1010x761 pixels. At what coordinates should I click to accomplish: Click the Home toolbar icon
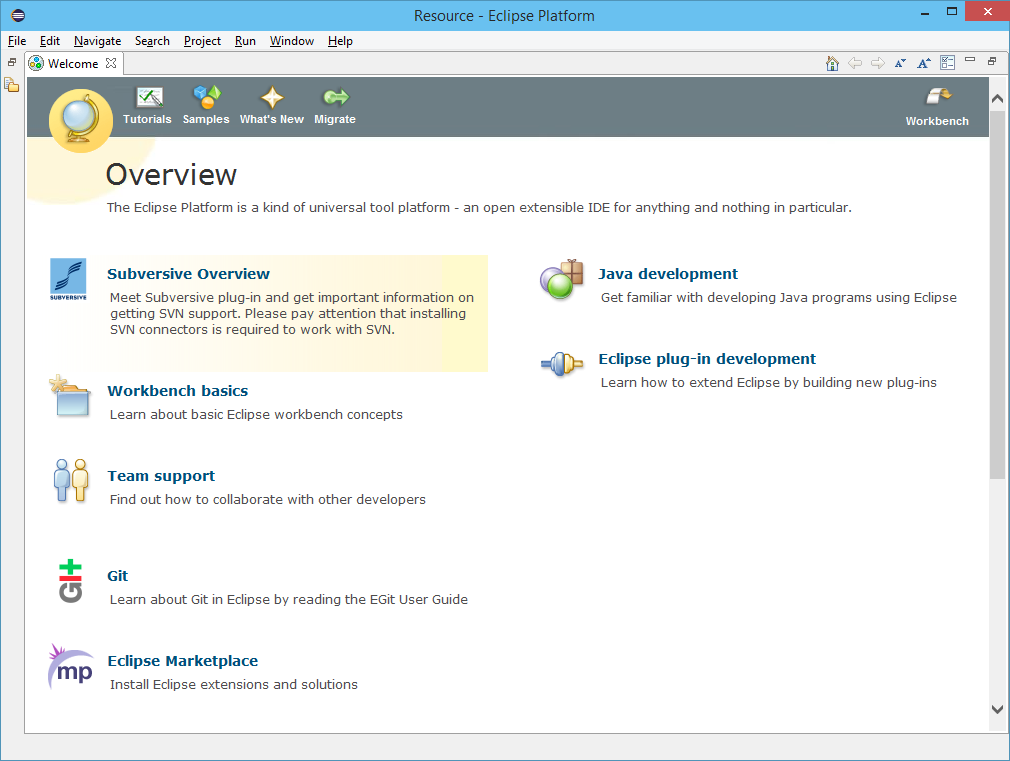[832, 63]
